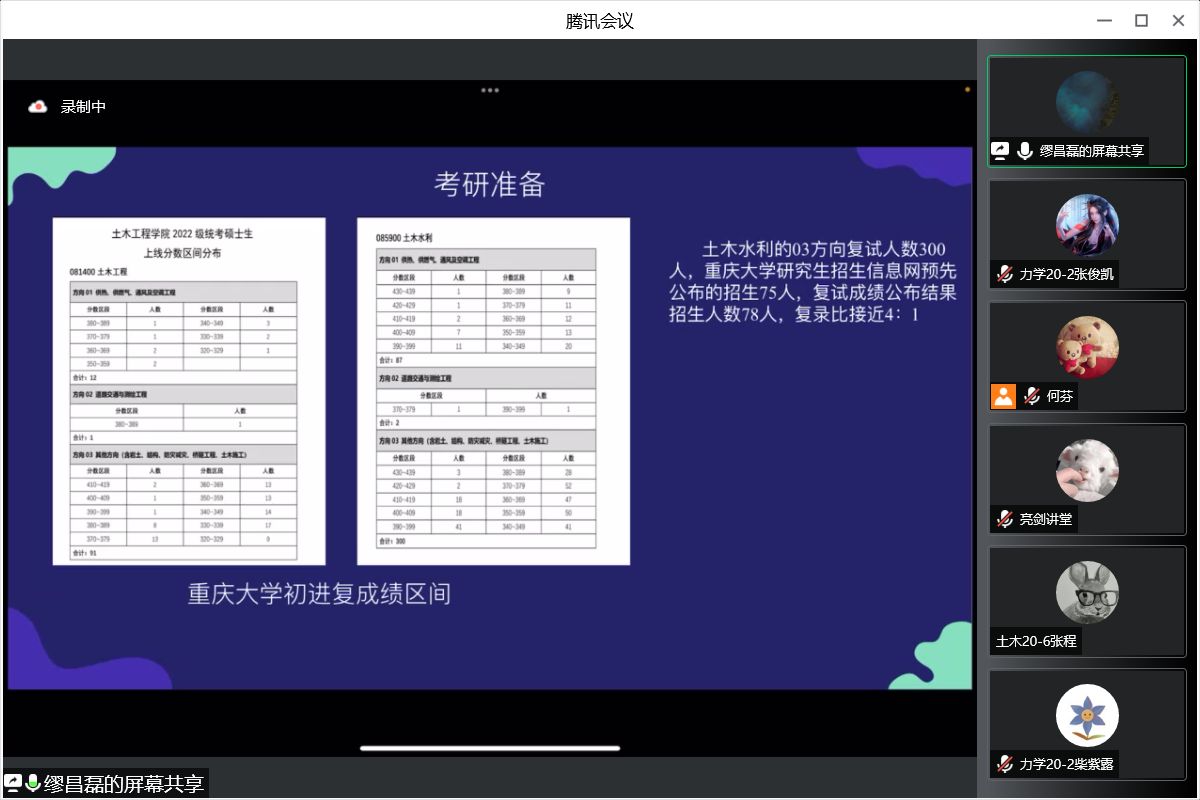
Task: Click the teddy bear avatar of 何芬
Action: [x=1087, y=347]
